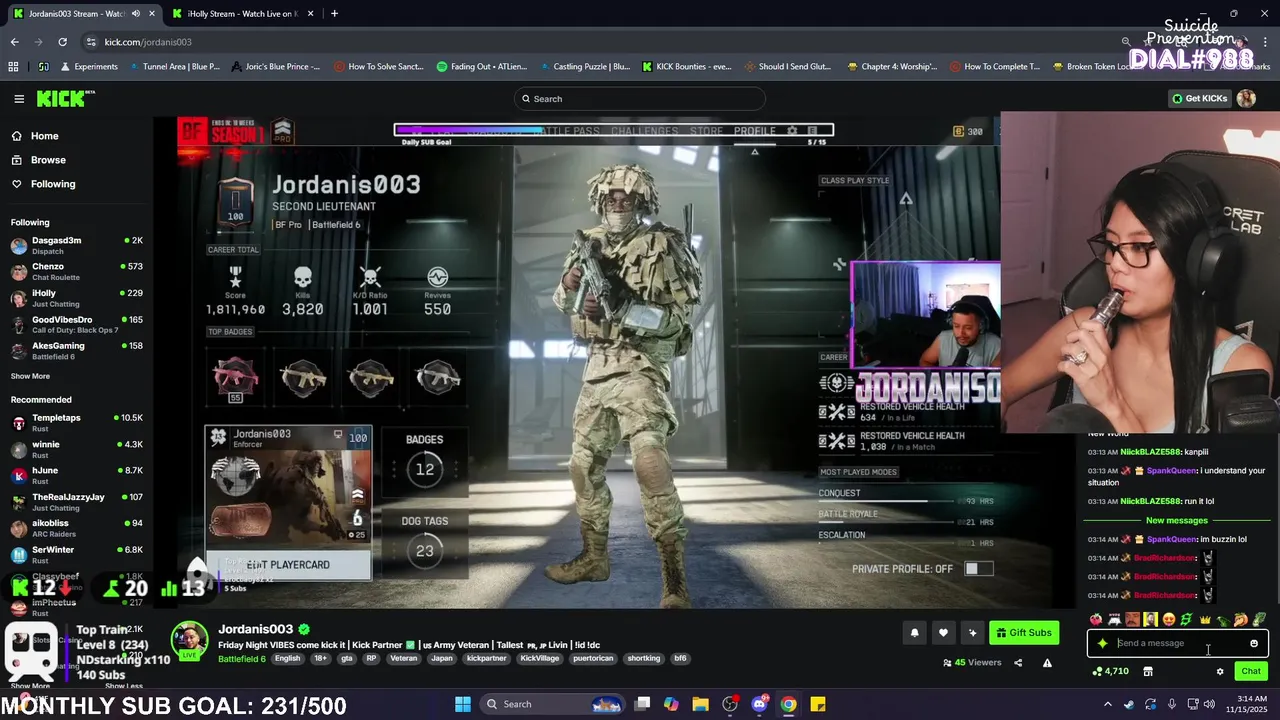
Task: Insert the crown emote from quick emotes
Action: (1204, 620)
